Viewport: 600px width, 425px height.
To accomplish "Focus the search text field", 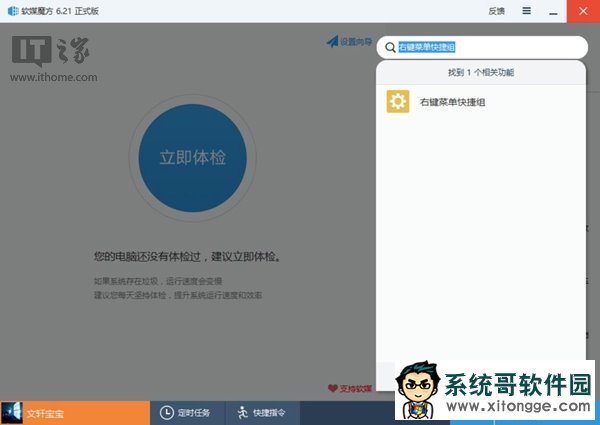I will pos(485,47).
